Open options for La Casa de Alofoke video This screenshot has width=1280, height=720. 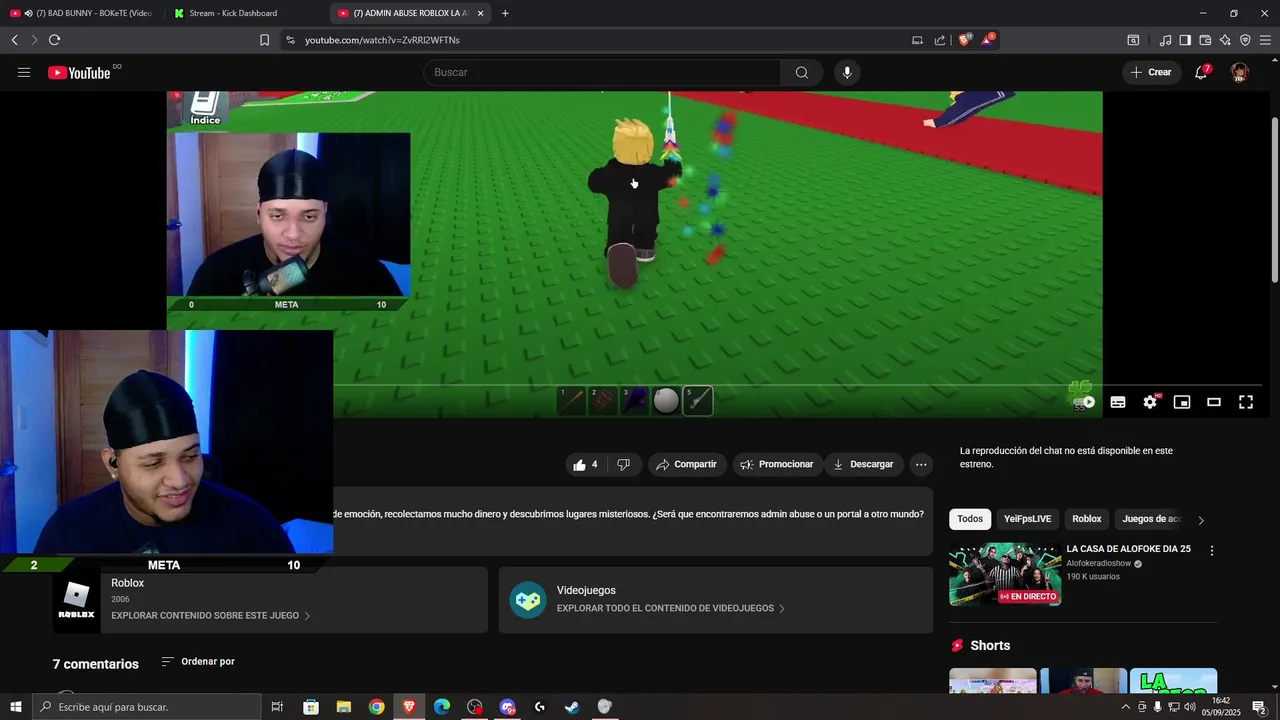pyautogui.click(x=1212, y=551)
